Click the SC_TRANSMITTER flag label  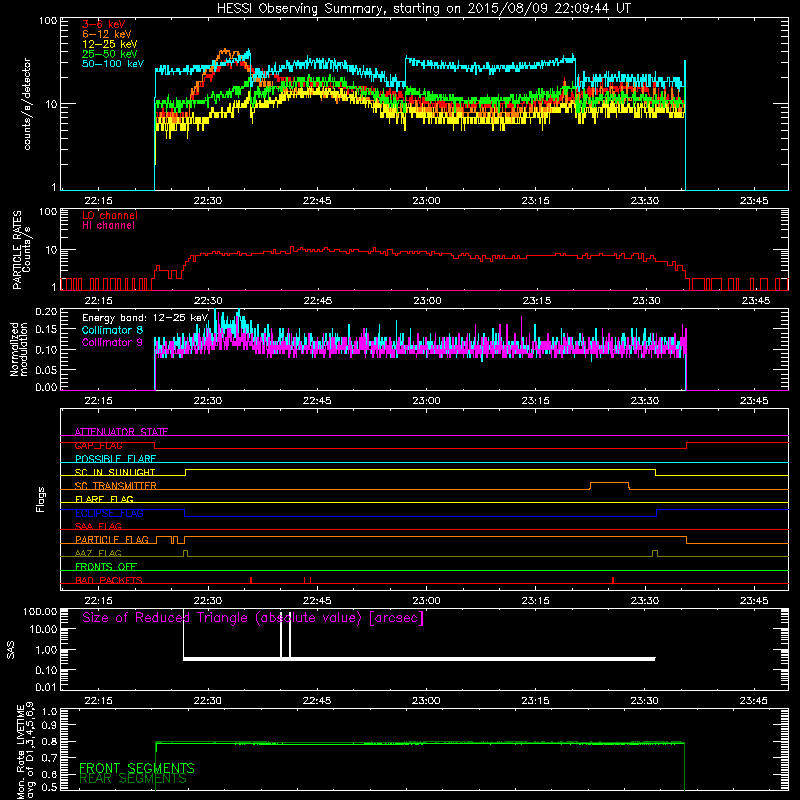[x=115, y=486]
